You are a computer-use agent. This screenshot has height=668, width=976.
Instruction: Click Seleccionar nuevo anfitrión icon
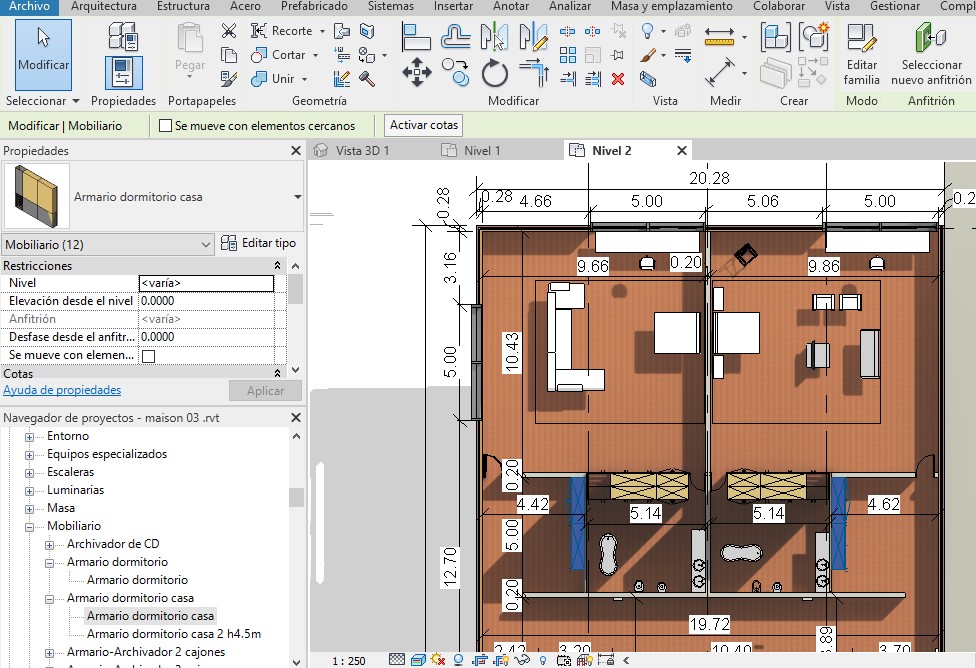pos(930,55)
